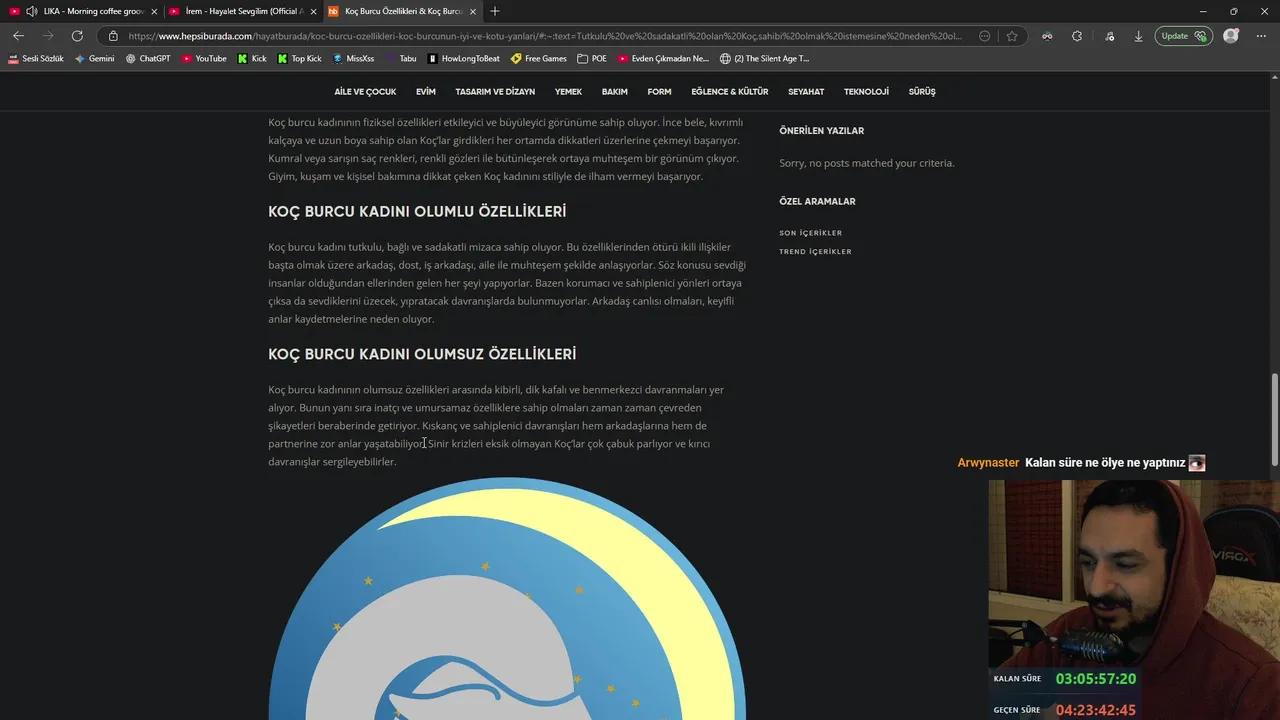Close the İrem Hayalet Sevgilim tab
Image resolution: width=1280 pixels, height=720 pixels.
[313, 11]
